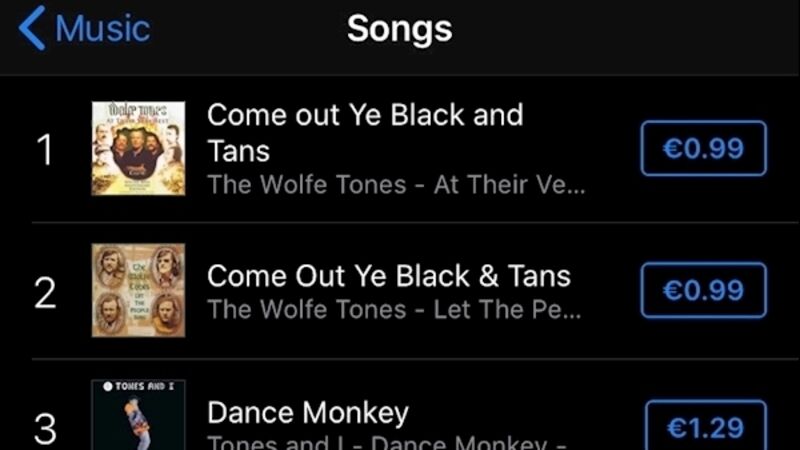The width and height of the screenshot is (800, 450).
Task: Tap the rank number 1
Action: pyautogui.click(x=45, y=149)
